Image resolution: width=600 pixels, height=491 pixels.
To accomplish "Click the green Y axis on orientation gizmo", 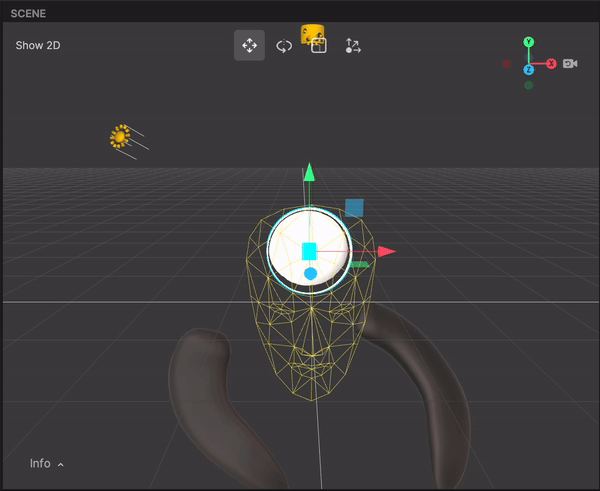I will 528,42.
